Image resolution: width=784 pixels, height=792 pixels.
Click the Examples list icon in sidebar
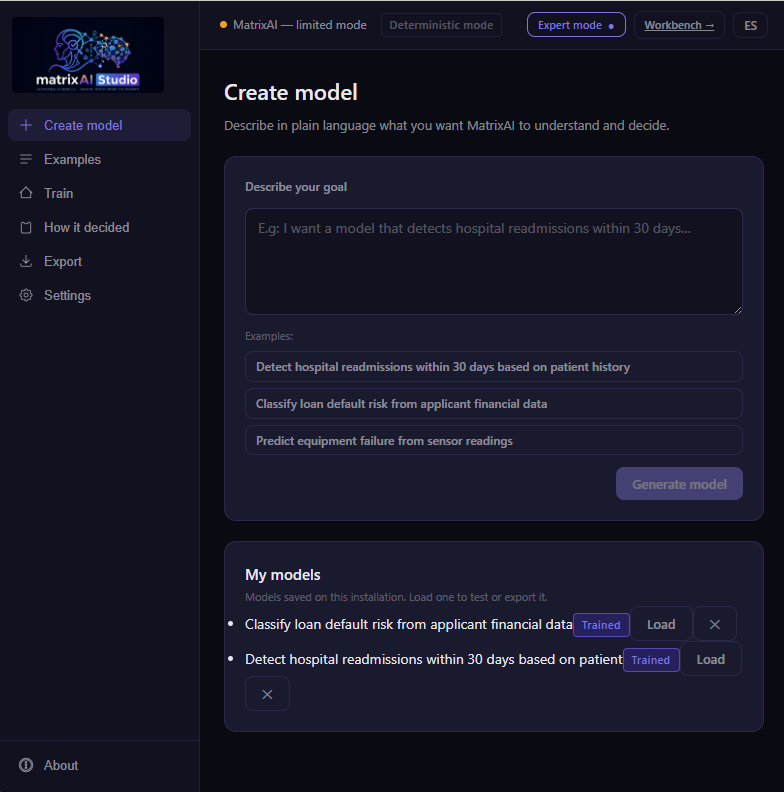[26, 159]
